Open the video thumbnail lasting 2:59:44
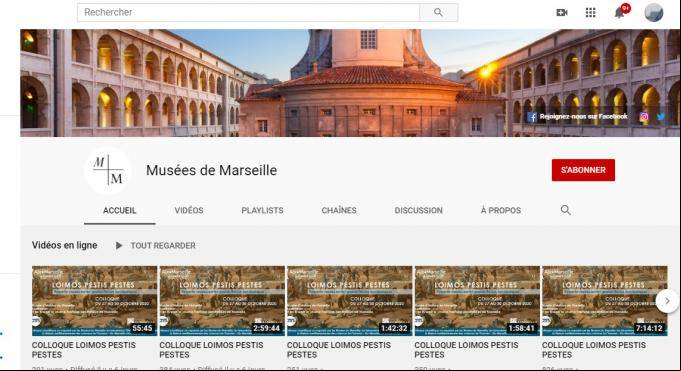 [x=222, y=301]
